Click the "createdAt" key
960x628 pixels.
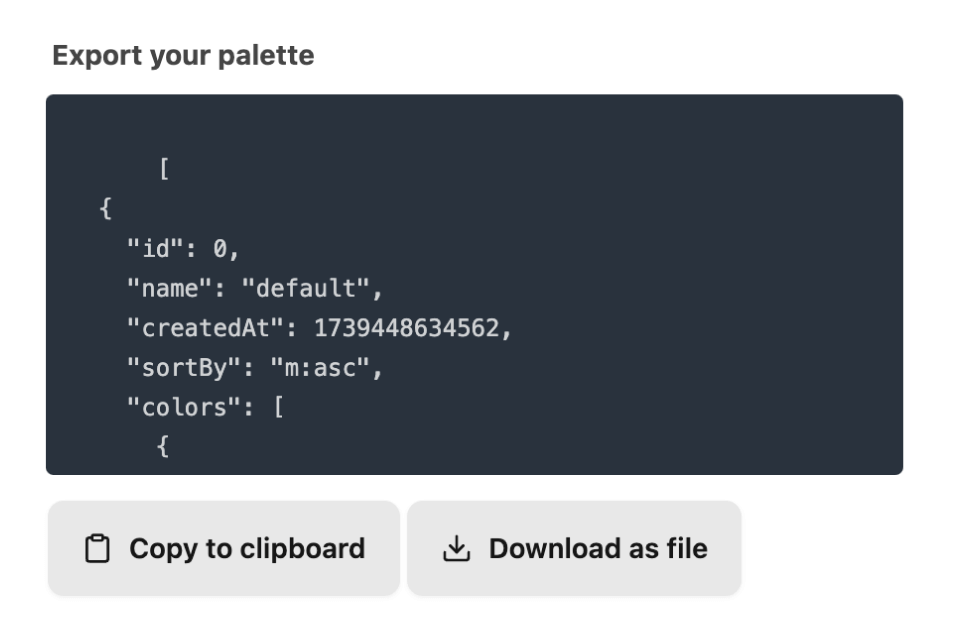206,328
